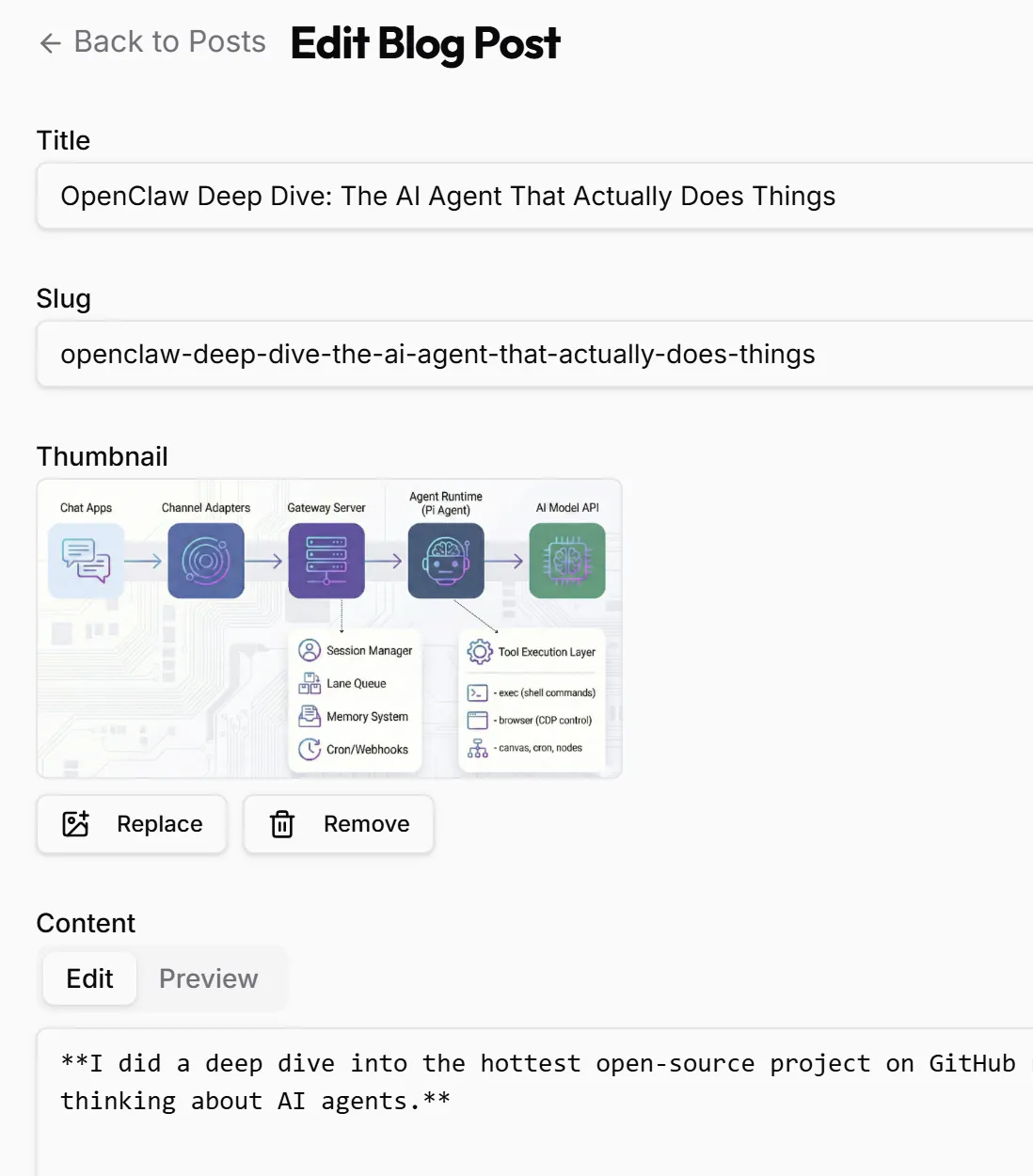Image resolution: width=1033 pixels, height=1176 pixels.
Task: Click the Memory System icon in thumbnail
Action: (310, 716)
